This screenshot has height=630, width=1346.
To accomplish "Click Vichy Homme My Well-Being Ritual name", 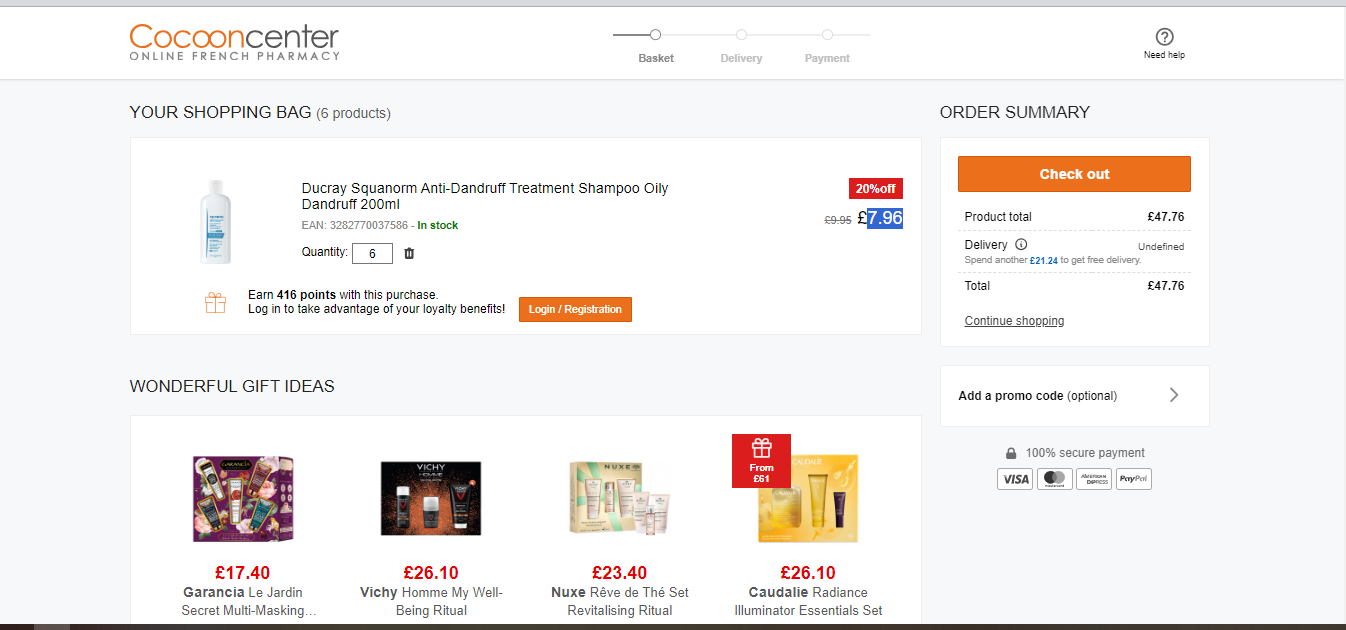I will 431,601.
